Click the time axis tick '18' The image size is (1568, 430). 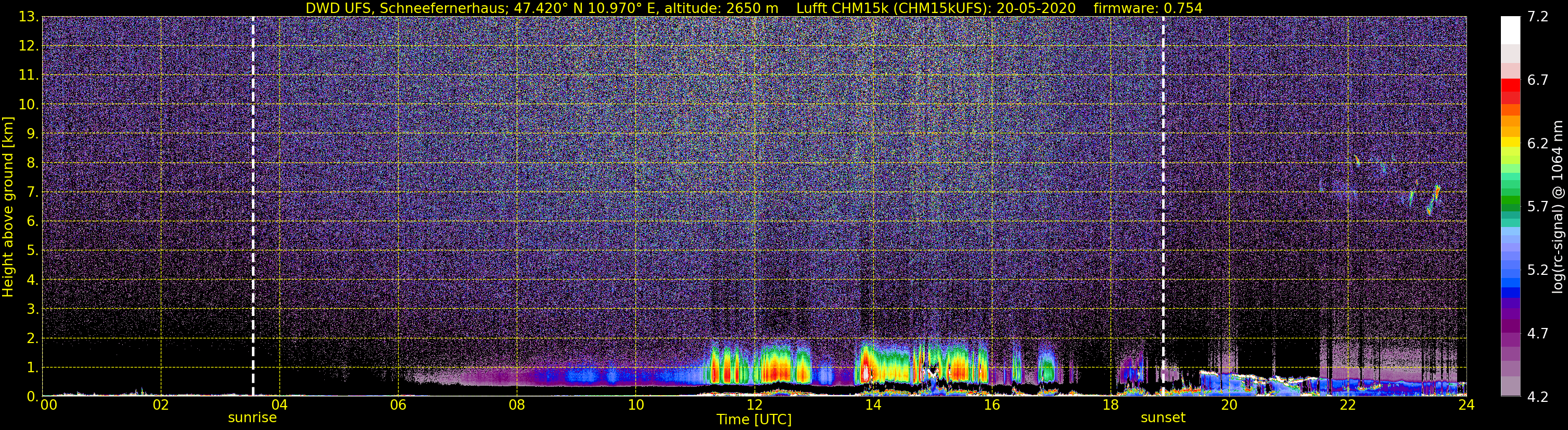[1110, 406]
